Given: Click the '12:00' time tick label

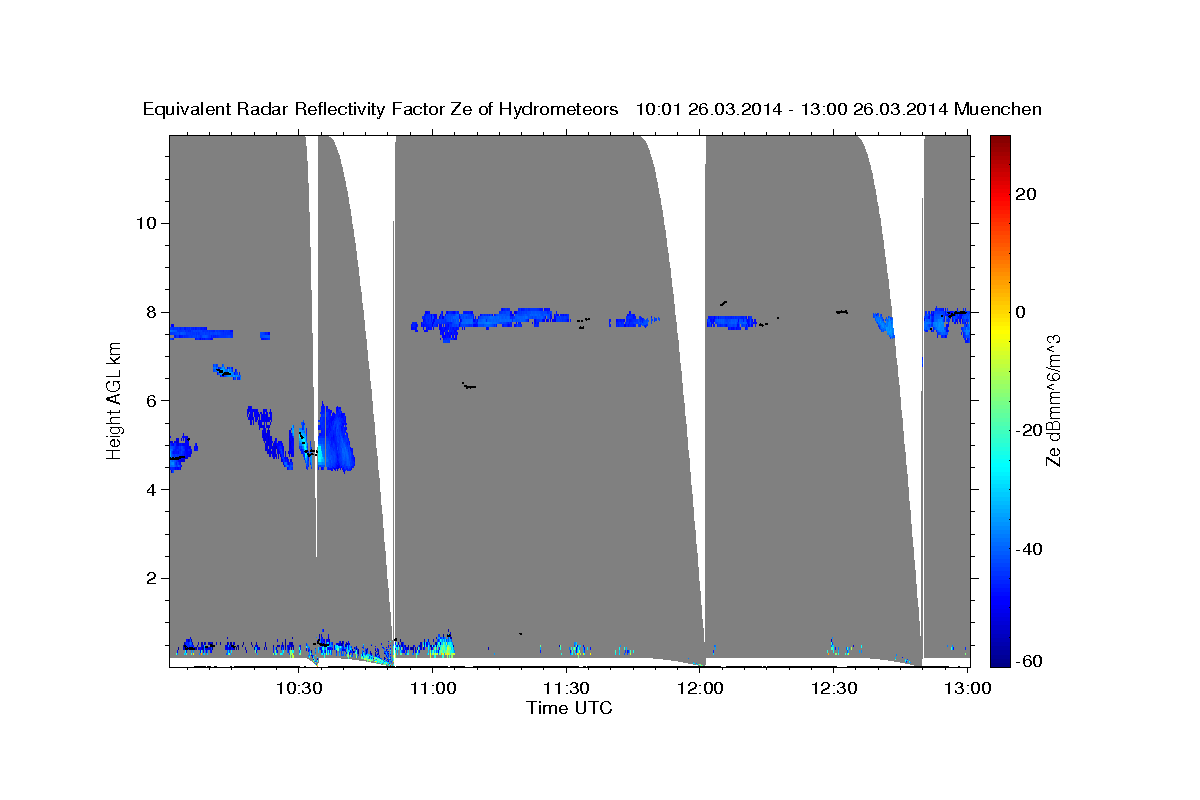Looking at the screenshot, I should click(700, 688).
